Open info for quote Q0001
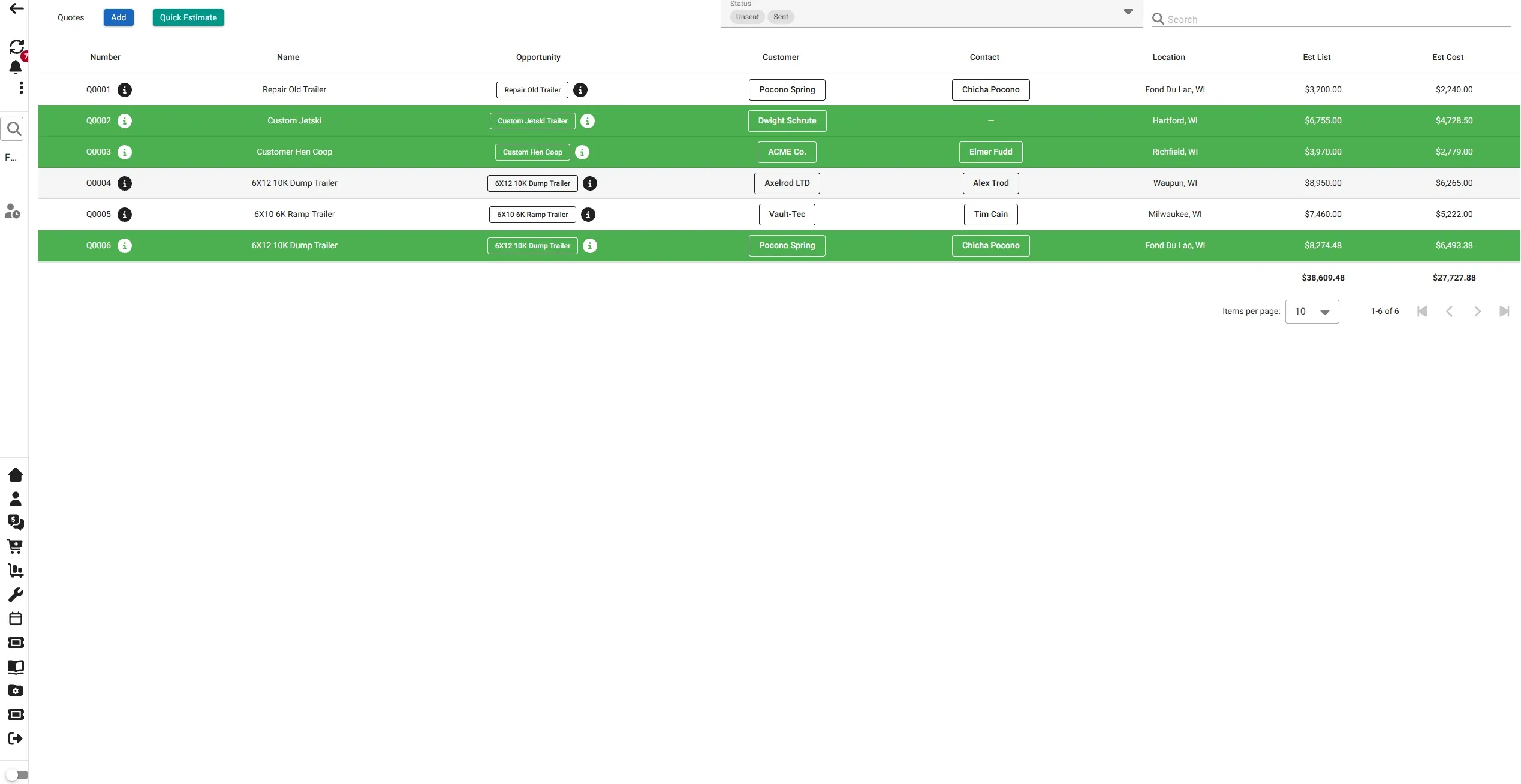This screenshot has height=784, width=1521. tap(125, 90)
